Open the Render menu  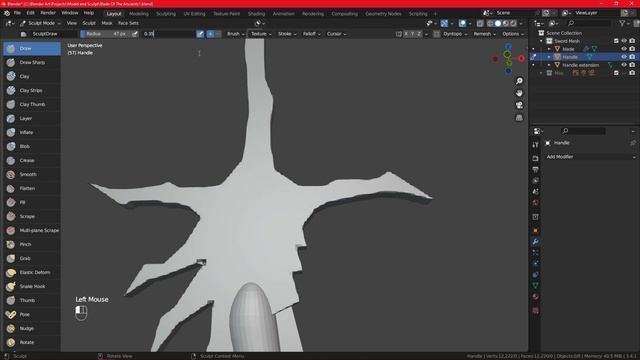(48, 13)
